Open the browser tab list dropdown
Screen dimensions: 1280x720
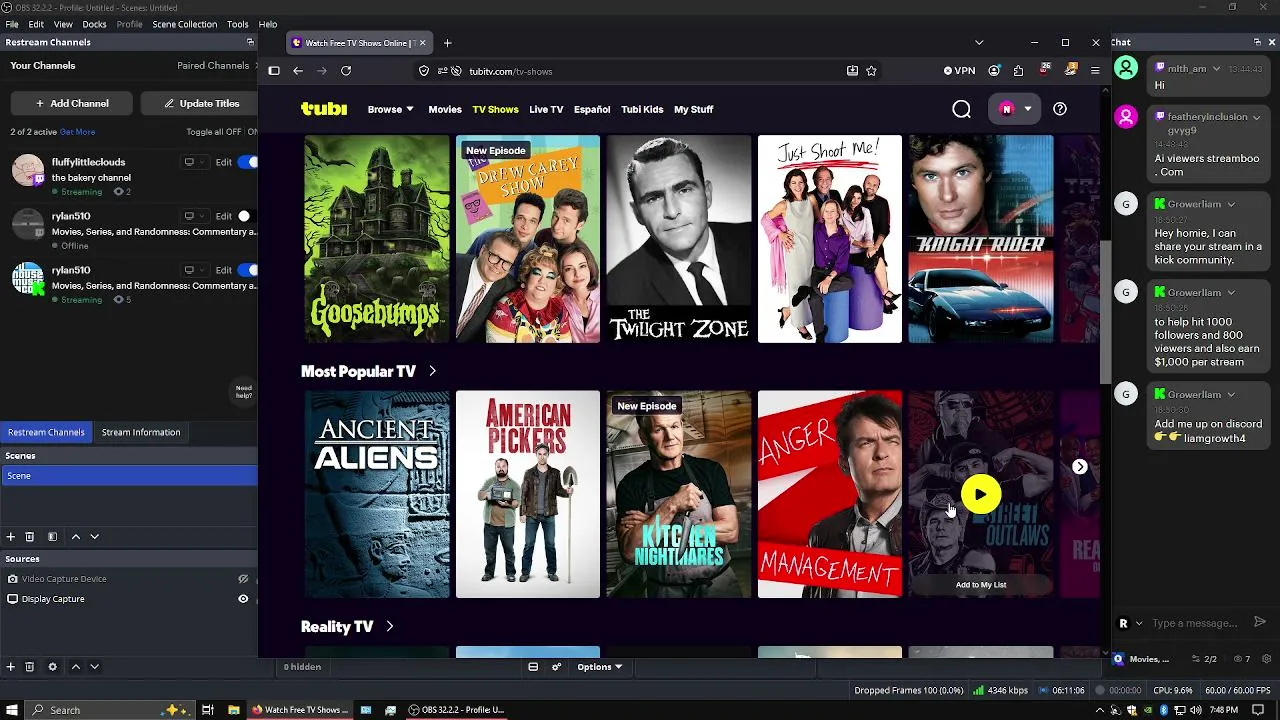pyautogui.click(x=979, y=43)
